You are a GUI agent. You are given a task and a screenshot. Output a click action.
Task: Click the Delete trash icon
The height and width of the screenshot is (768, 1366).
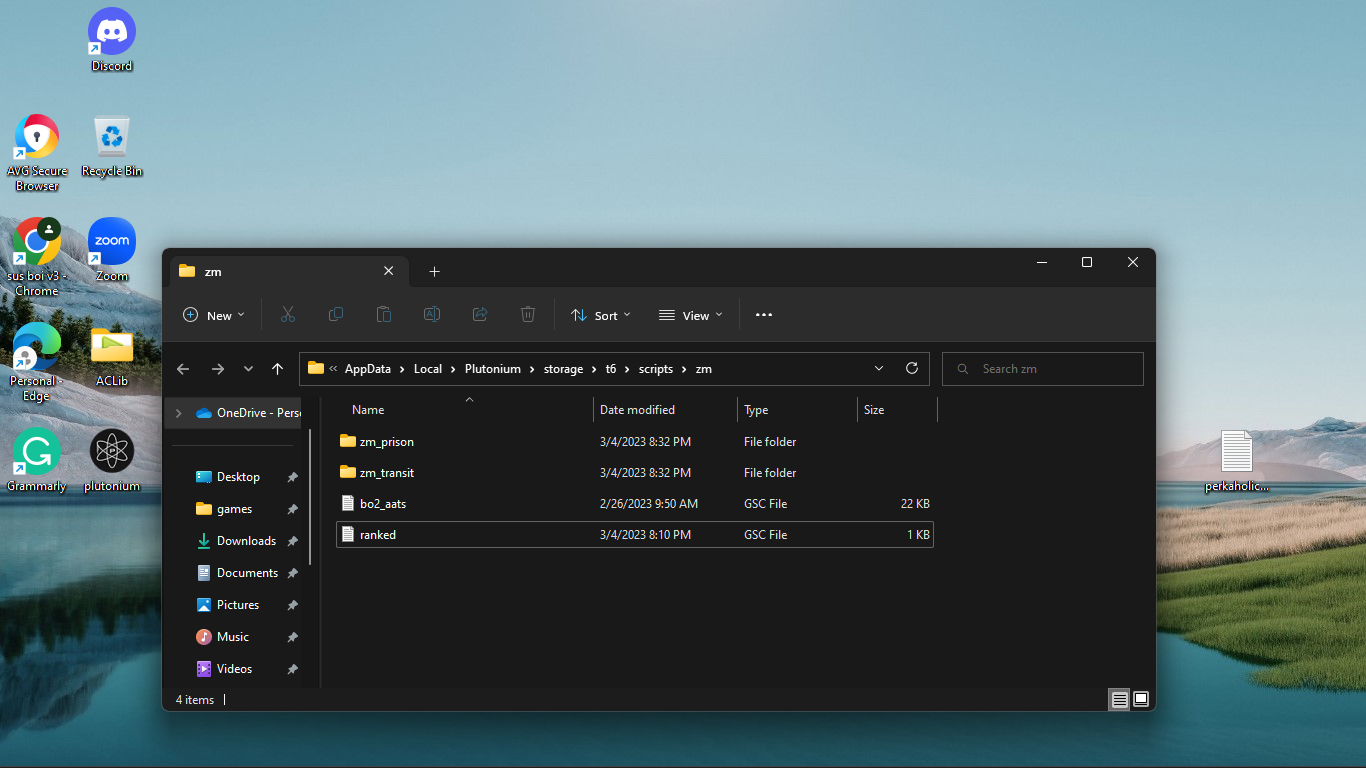coord(528,315)
